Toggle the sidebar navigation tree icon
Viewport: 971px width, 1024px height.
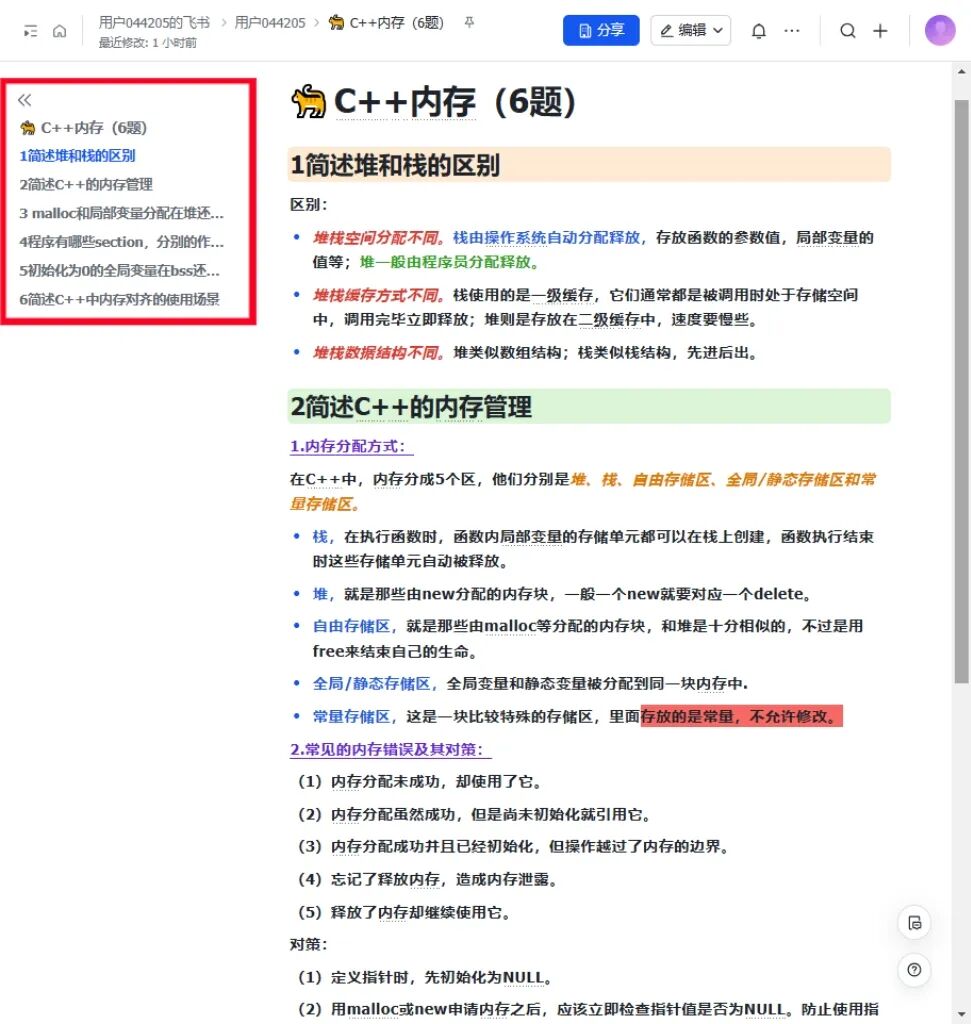click(30, 31)
